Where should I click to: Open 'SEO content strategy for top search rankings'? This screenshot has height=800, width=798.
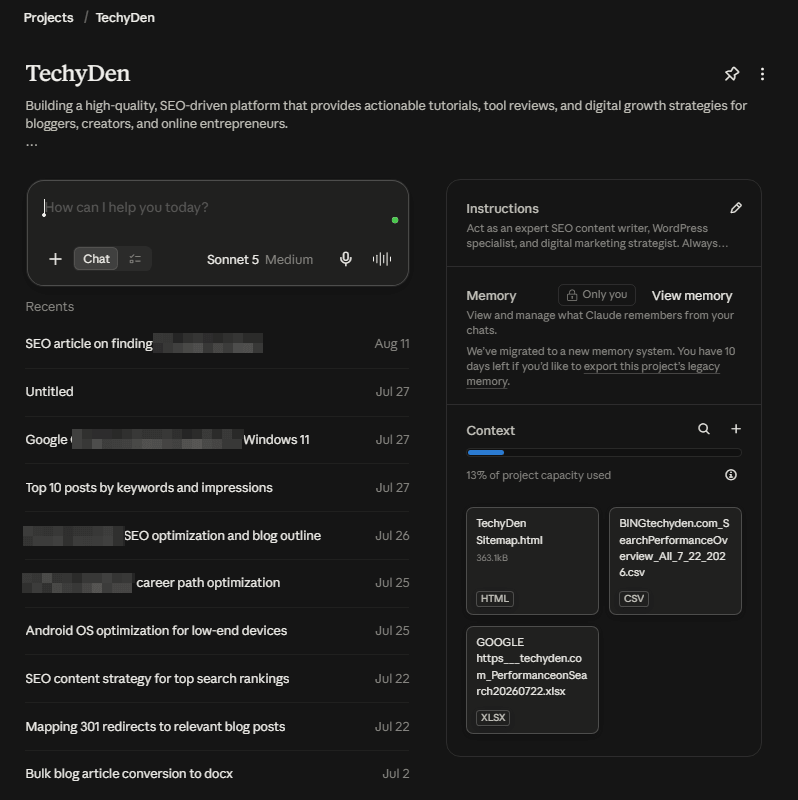click(x=217, y=679)
